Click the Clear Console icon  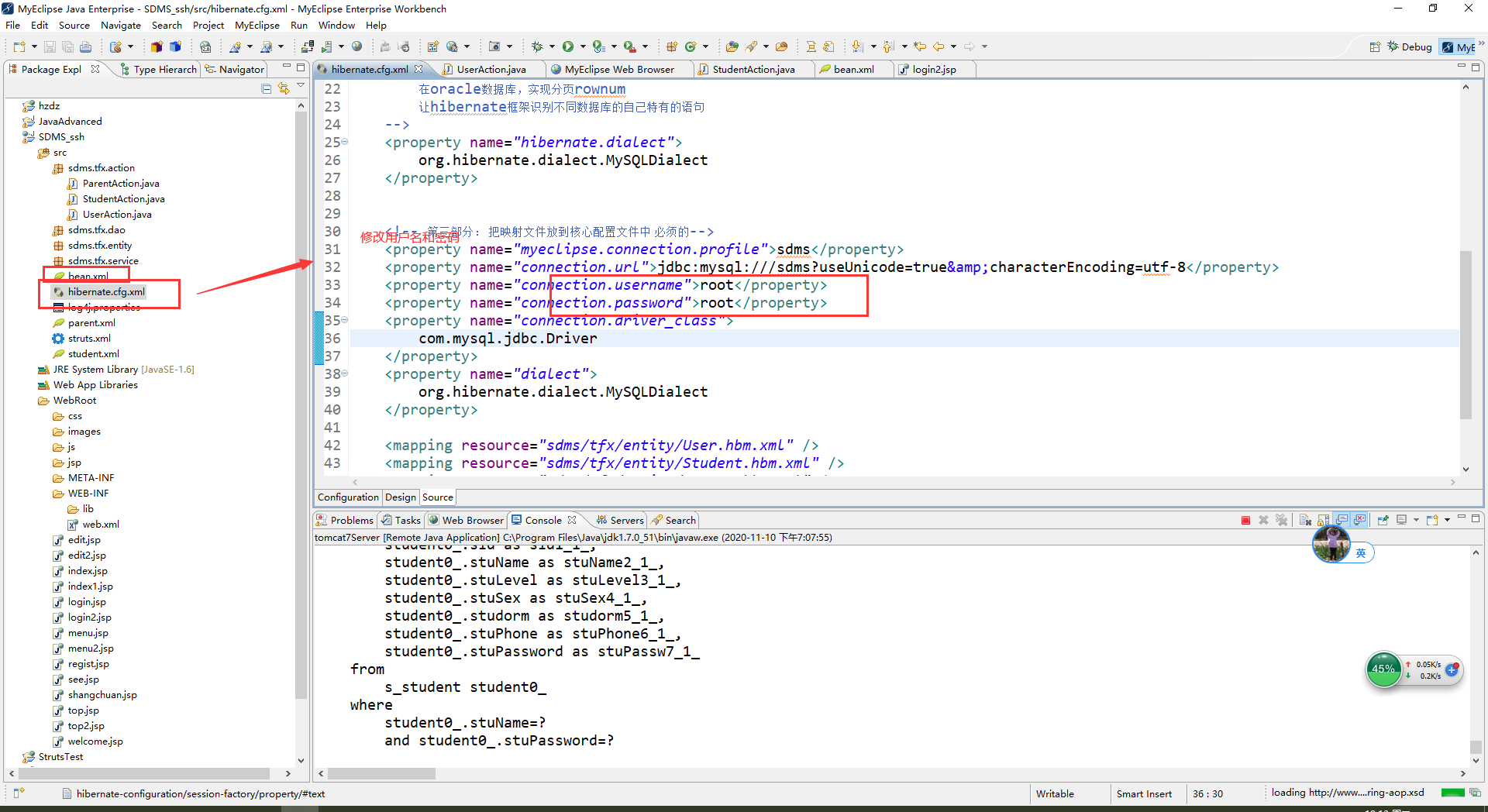point(1305,520)
